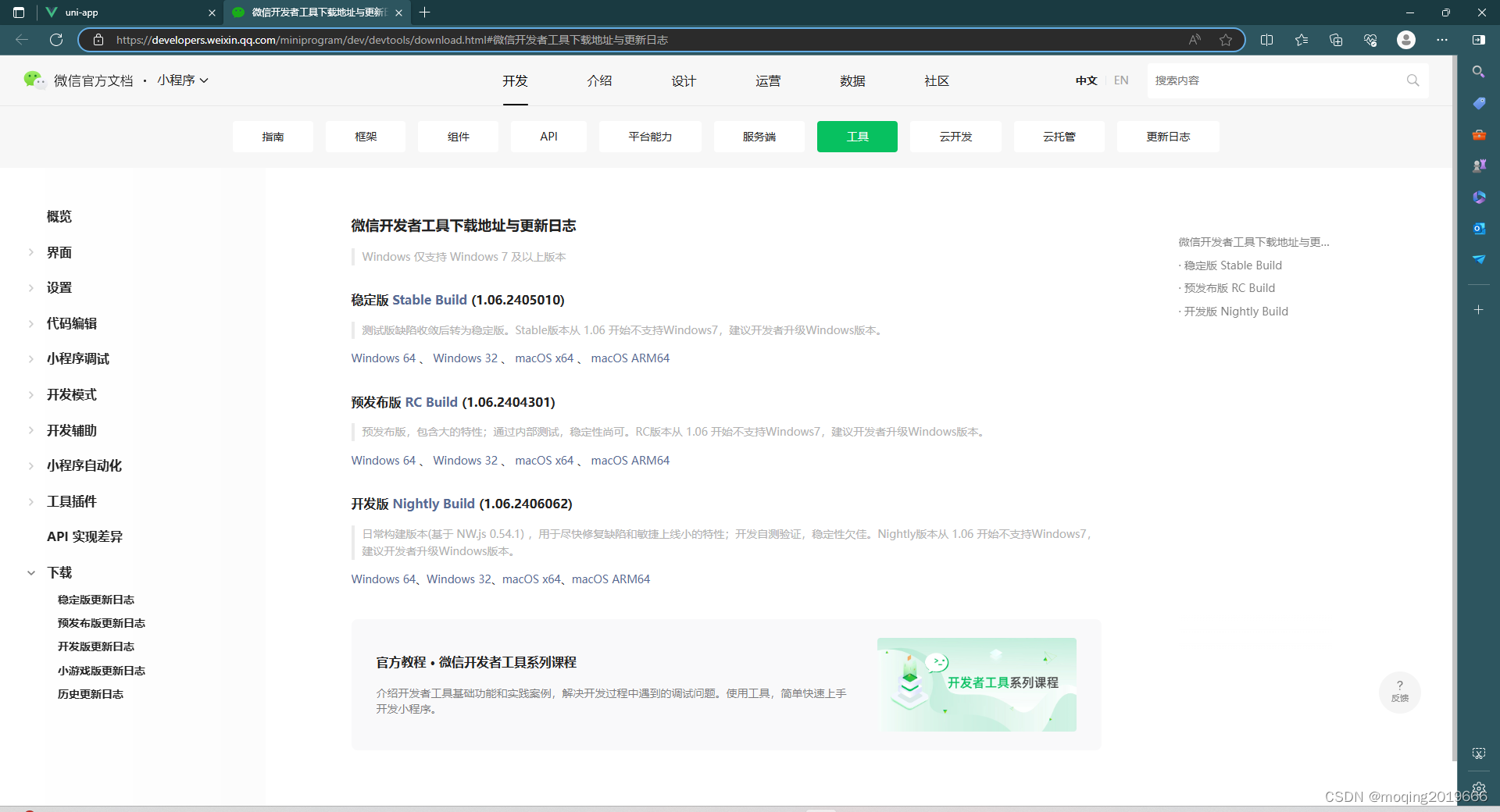The height and width of the screenshot is (812, 1500).
Task: Click the split screen icon in toolbar
Action: click(x=1267, y=40)
